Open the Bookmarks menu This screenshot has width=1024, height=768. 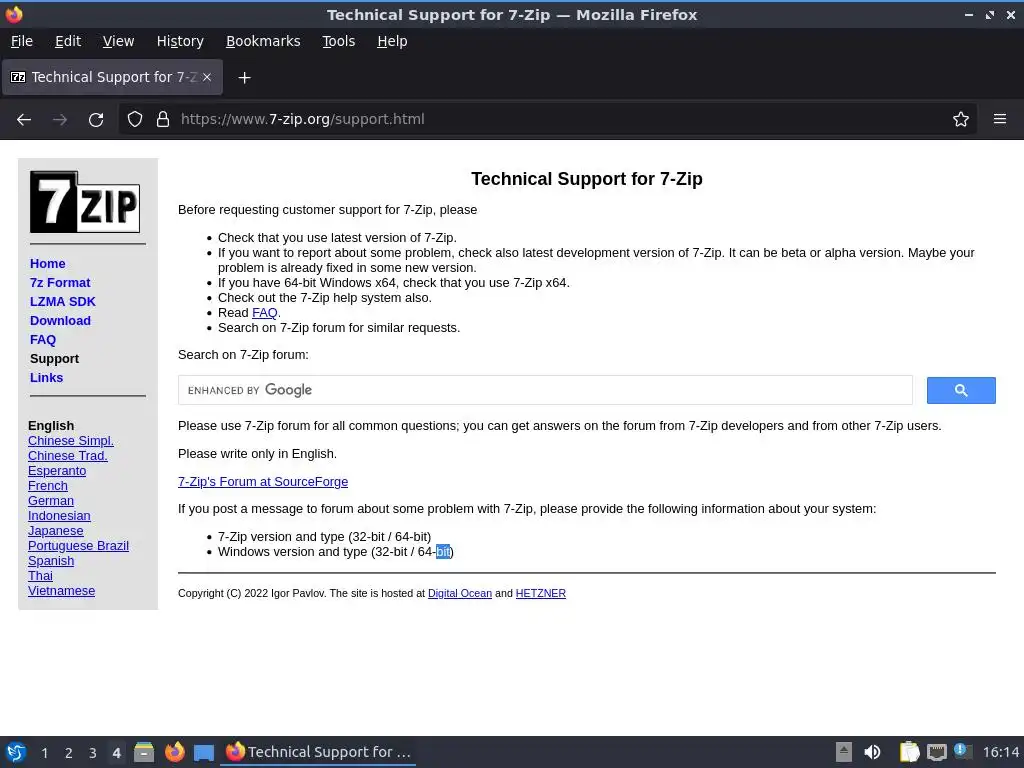(x=263, y=41)
